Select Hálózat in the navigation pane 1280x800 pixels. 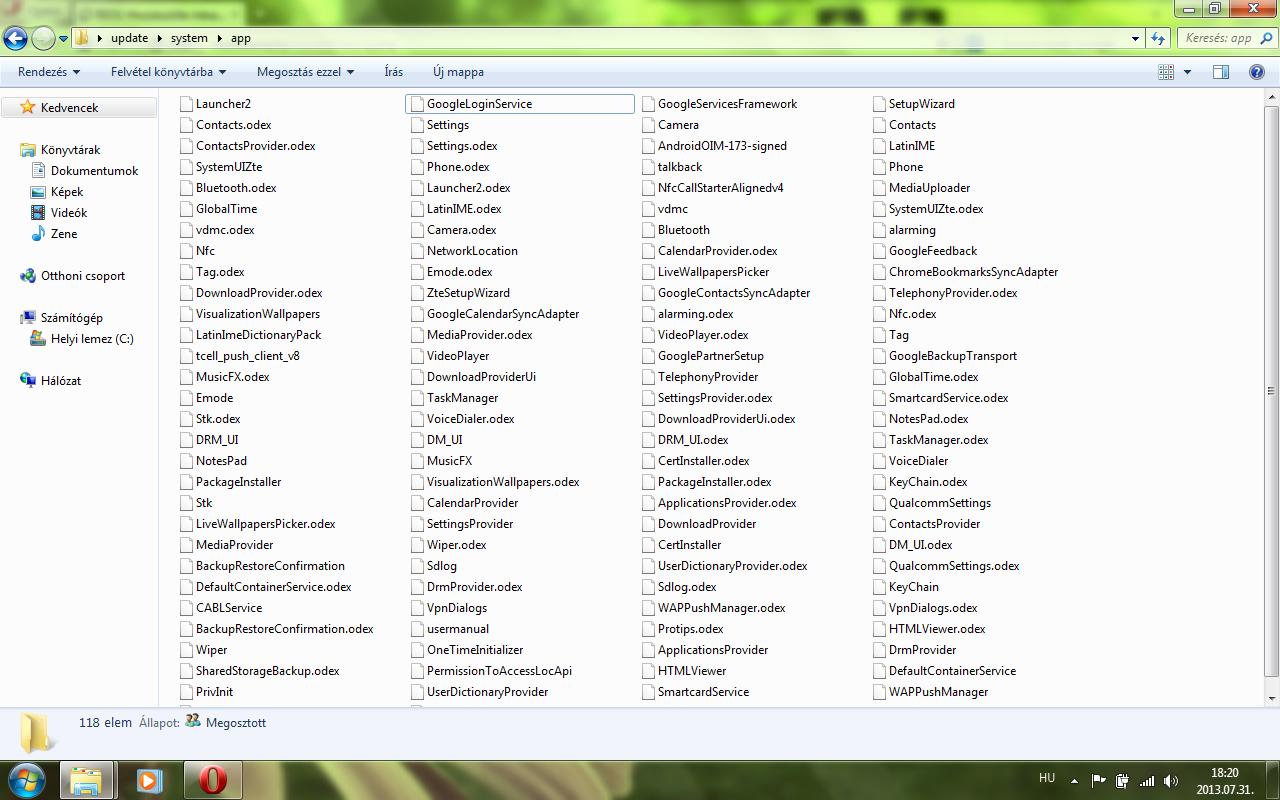coord(61,380)
